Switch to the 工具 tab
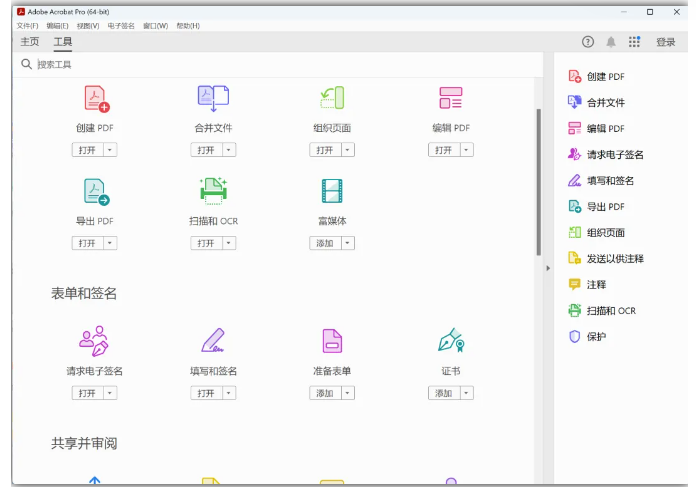The height and width of the screenshot is (487, 696). (x=63, y=42)
